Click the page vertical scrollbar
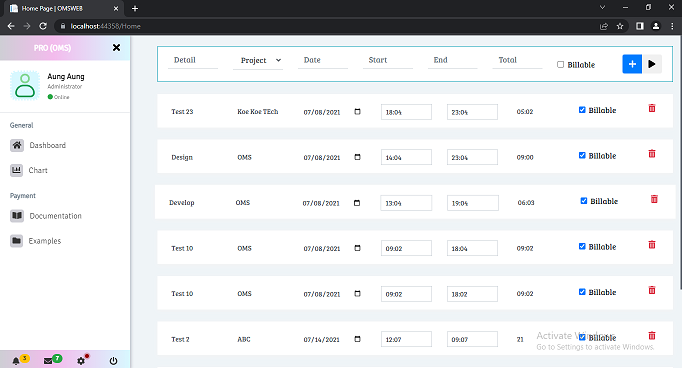Screen dimensions: 682x368 (680, 163)
